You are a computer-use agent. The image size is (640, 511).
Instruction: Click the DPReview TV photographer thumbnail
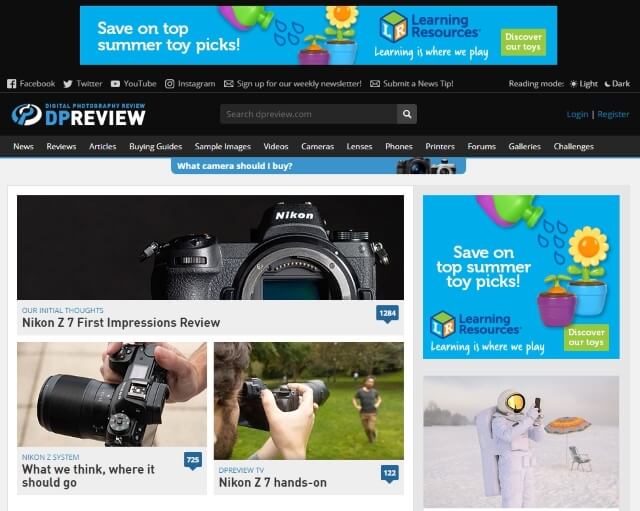click(x=309, y=401)
